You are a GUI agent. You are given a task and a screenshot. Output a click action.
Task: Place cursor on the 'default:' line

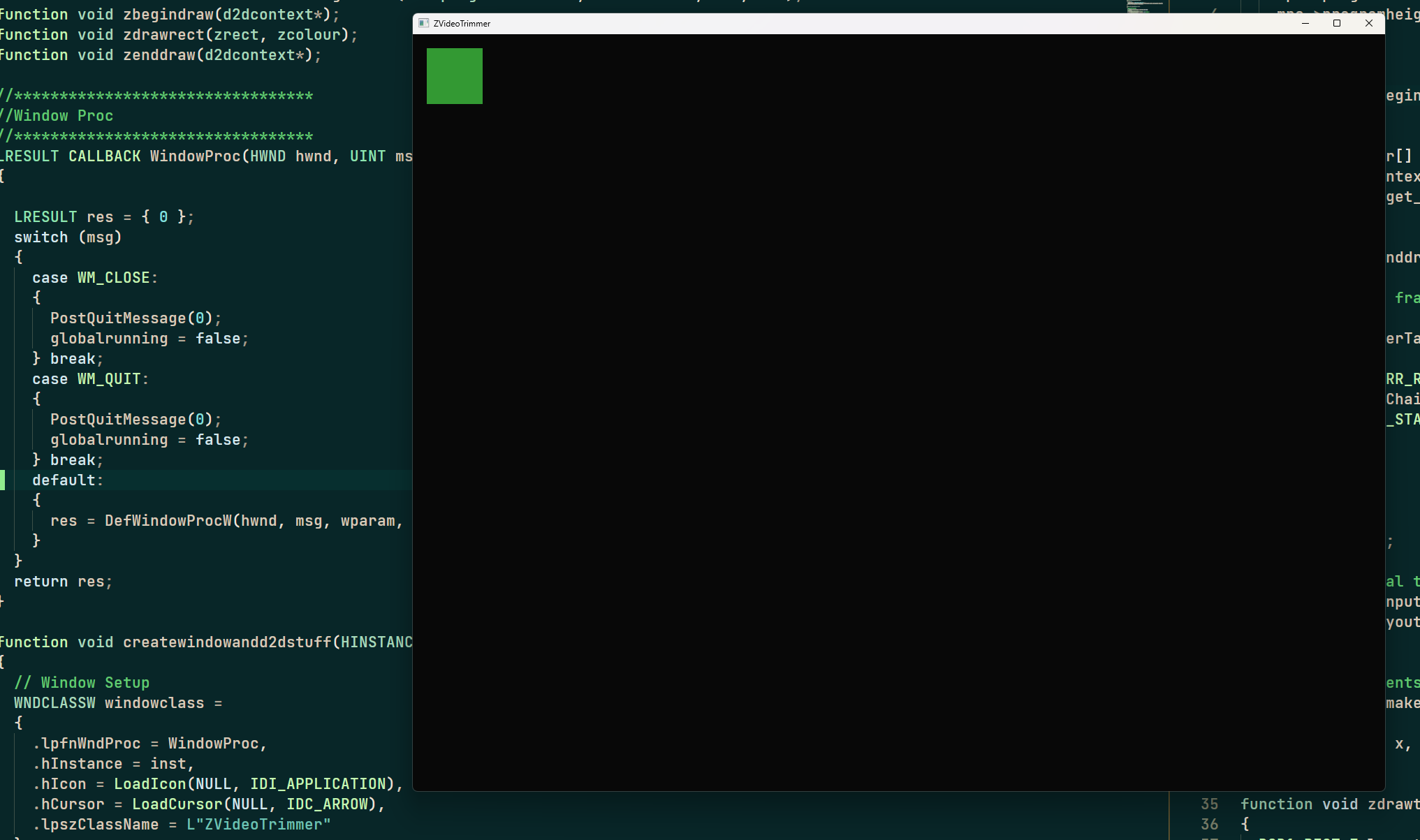(x=67, y=480)
